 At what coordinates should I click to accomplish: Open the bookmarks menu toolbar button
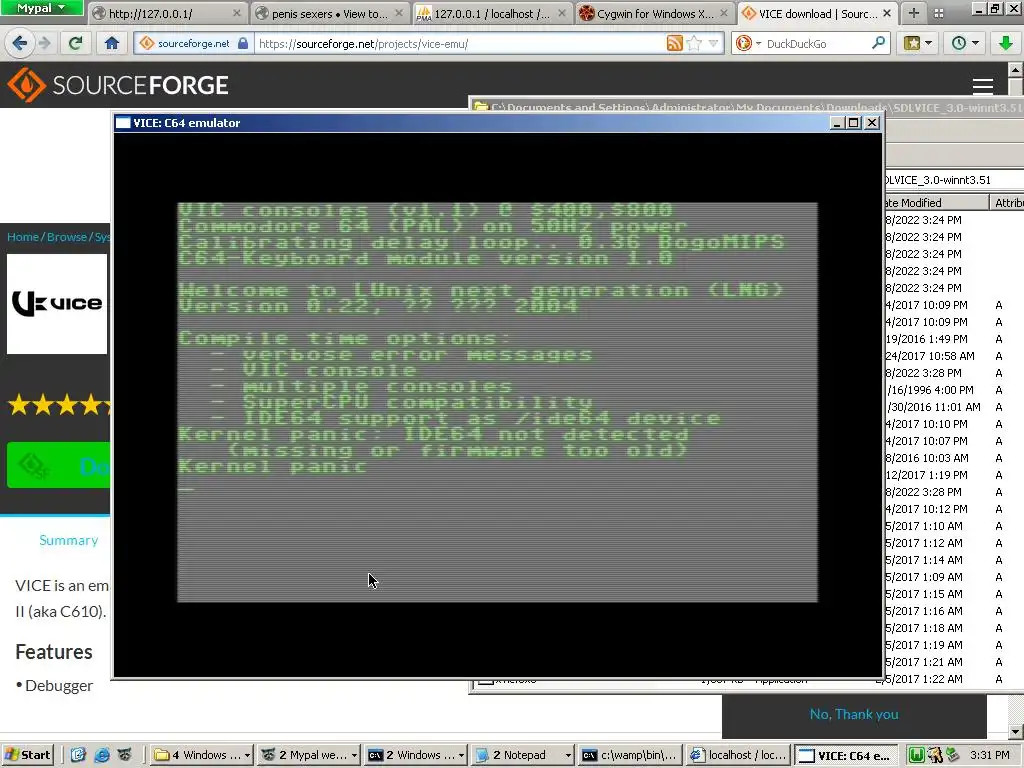pyautogui.click(x=918, y=44)
